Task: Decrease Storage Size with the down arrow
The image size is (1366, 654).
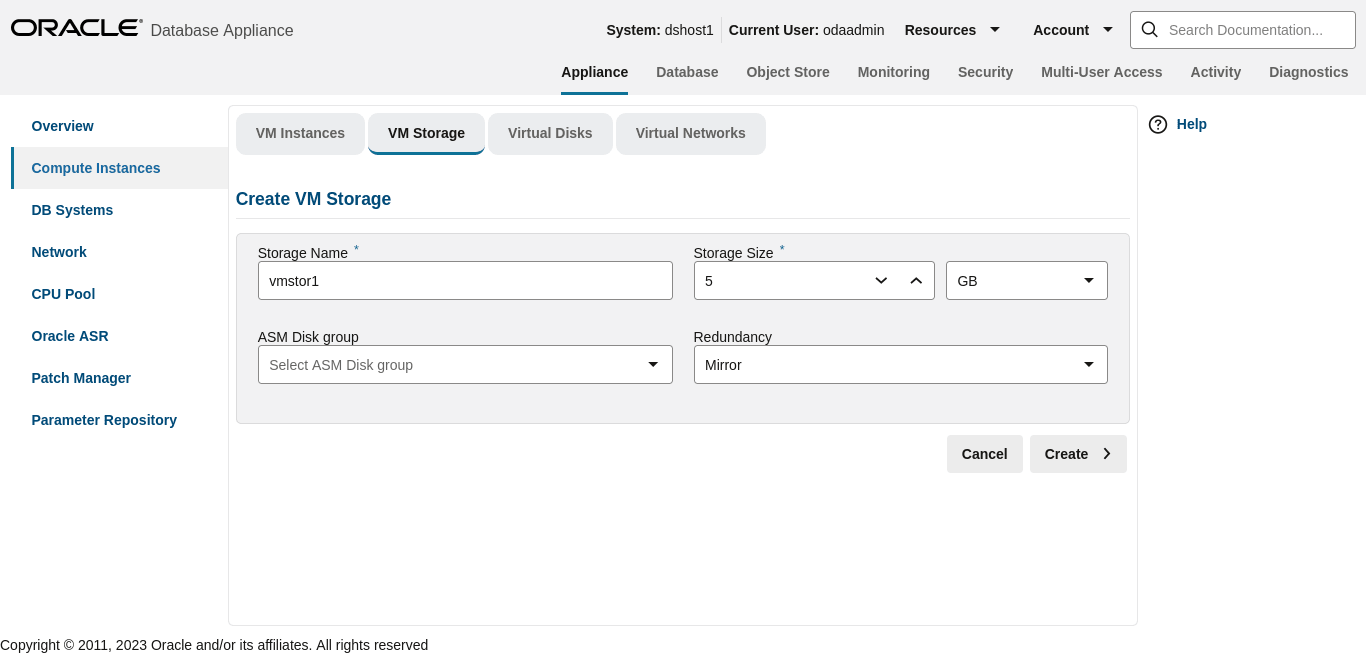Action: click(x=880, y=280)
